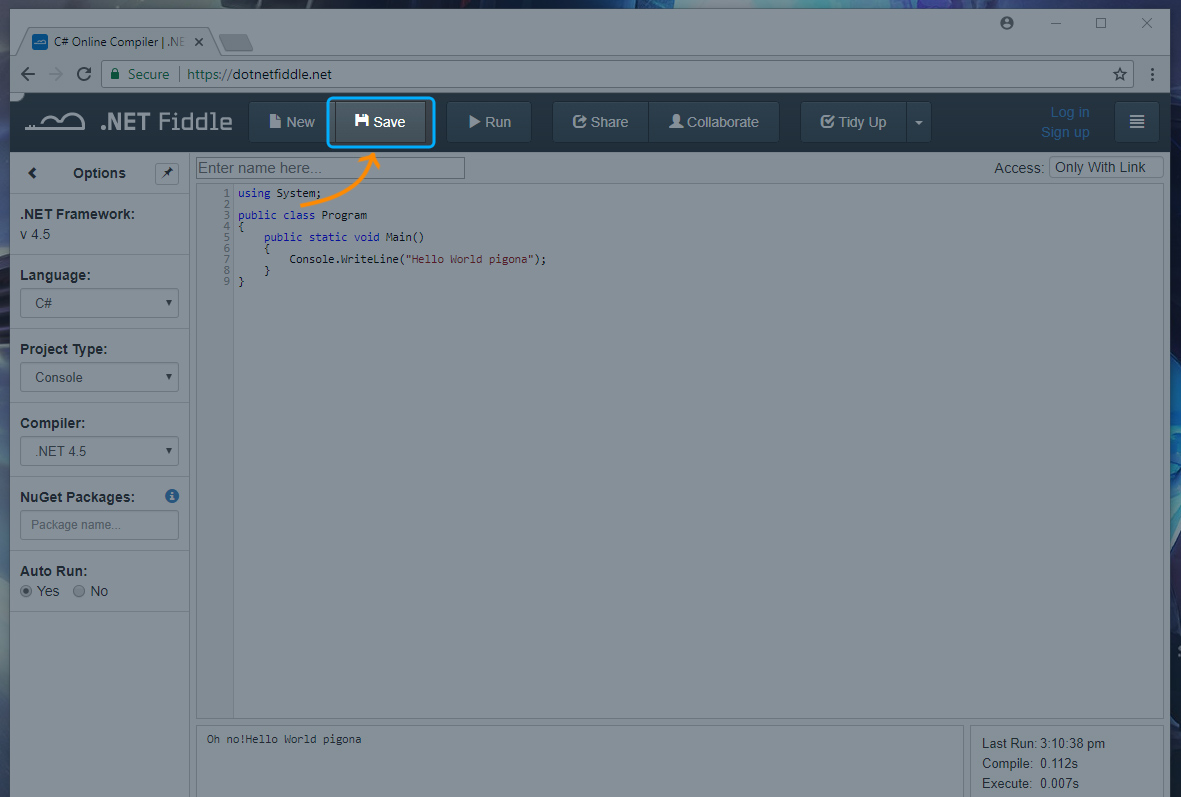Open the Compiler version dropdown

[x=99, y=451]
